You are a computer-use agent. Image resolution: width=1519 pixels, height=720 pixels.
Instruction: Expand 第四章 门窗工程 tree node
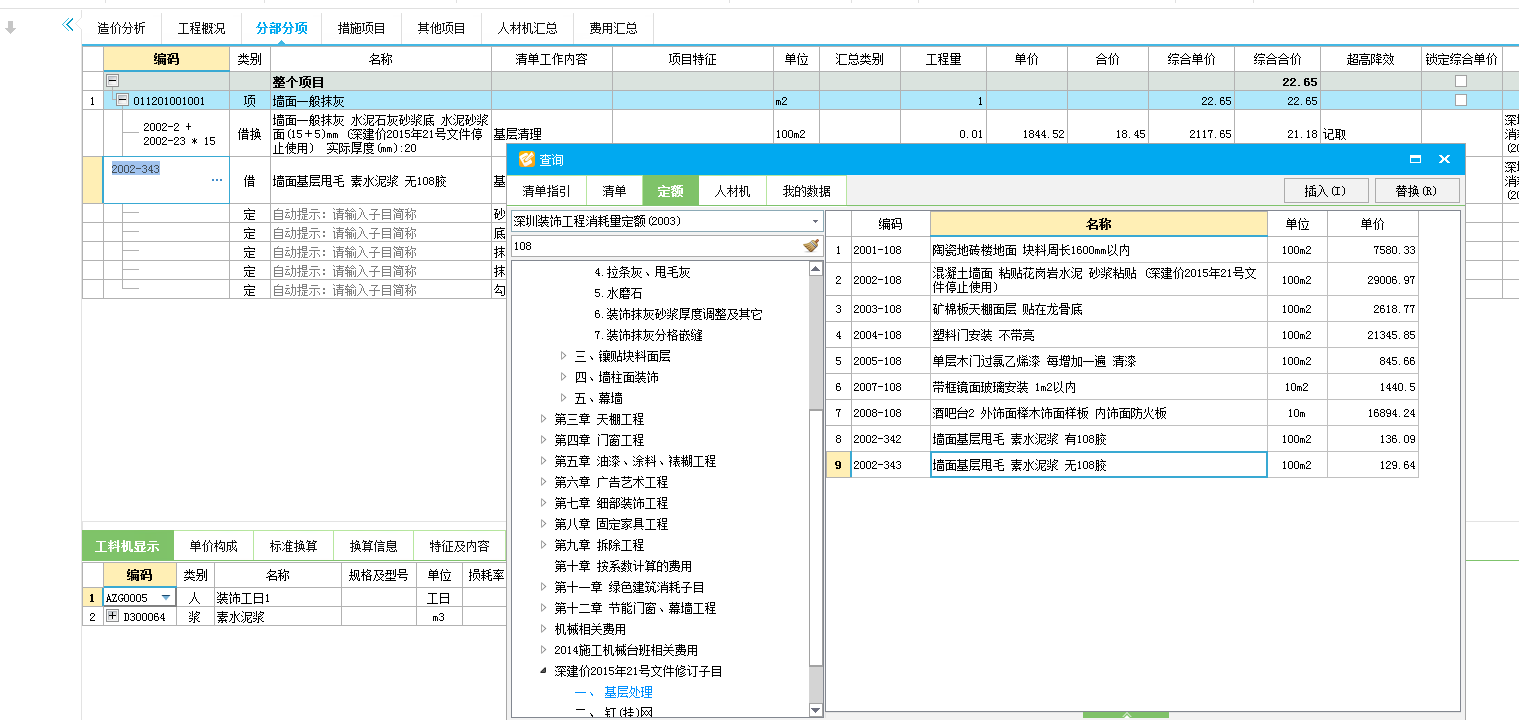tap(544, 440)
